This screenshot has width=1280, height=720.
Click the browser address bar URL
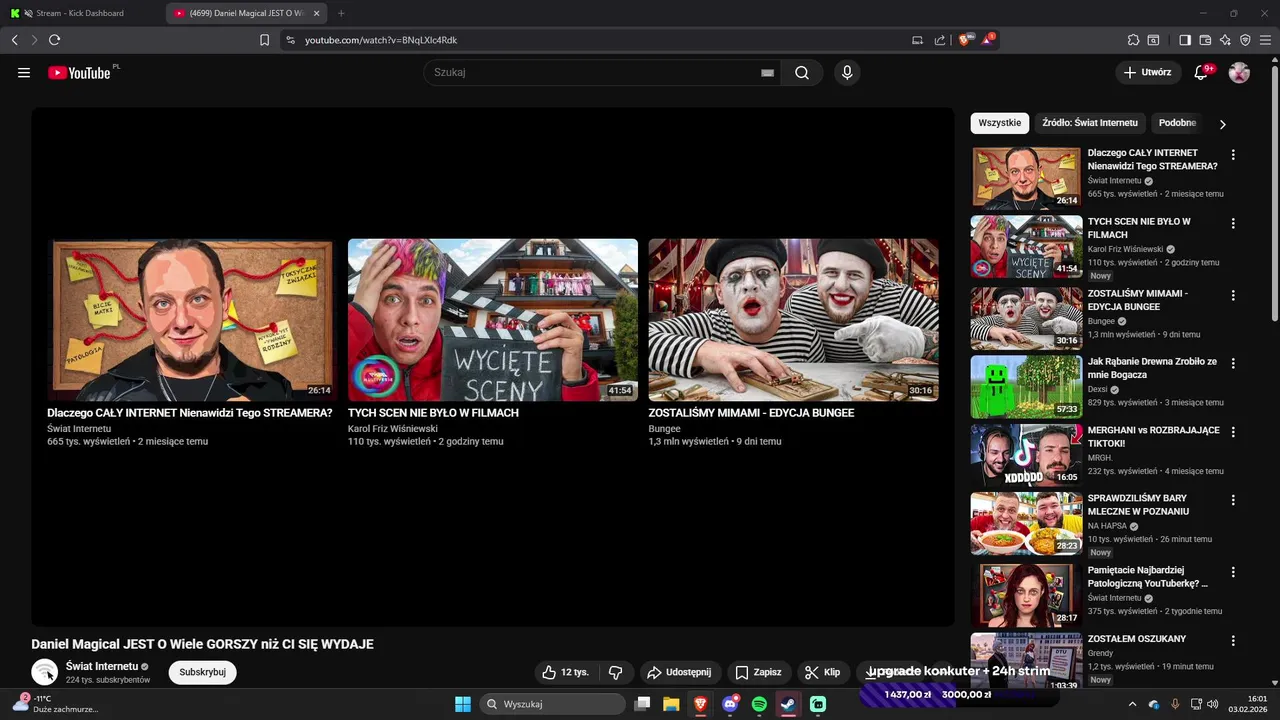(381, 40)
